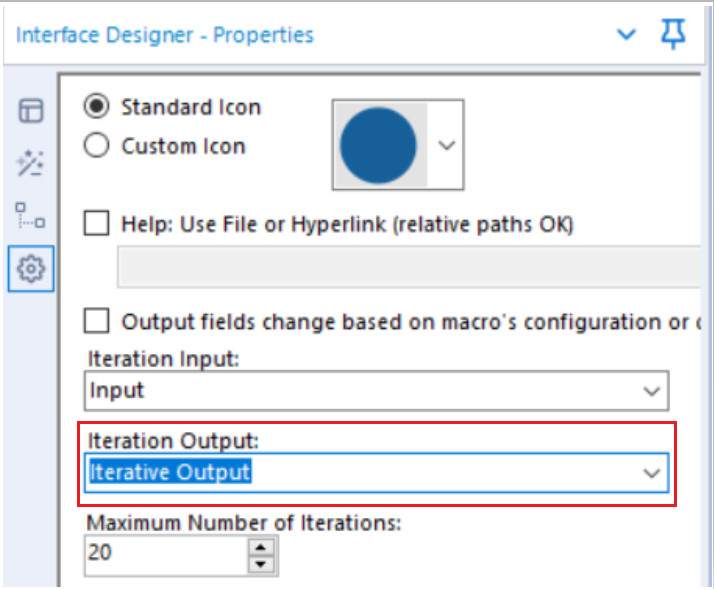
Task: Click the blue circle macro icon preview
Action: click(378, 145)
